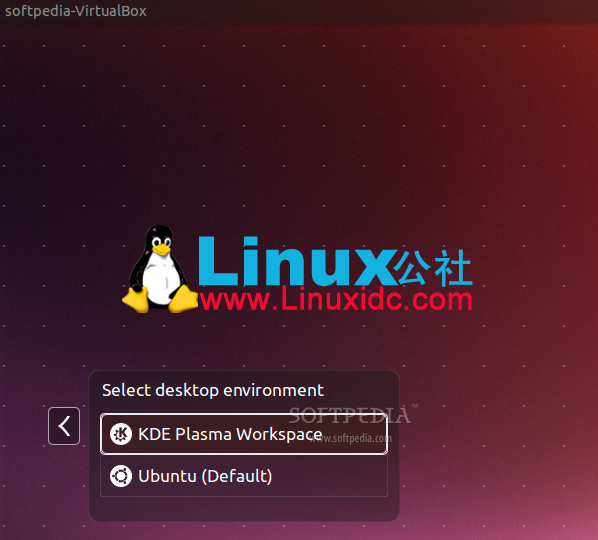The image size is (598, 540).
Task: Click the Ubuntu circle logo icon
Action: 121,476
